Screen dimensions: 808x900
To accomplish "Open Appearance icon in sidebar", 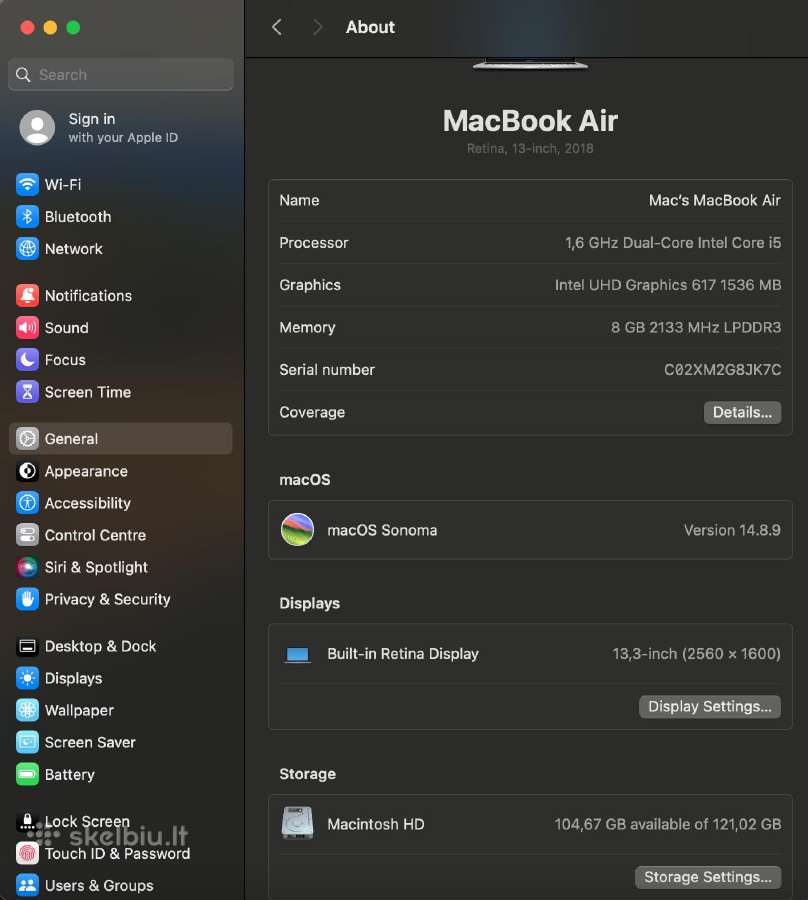I will (27, 471).
